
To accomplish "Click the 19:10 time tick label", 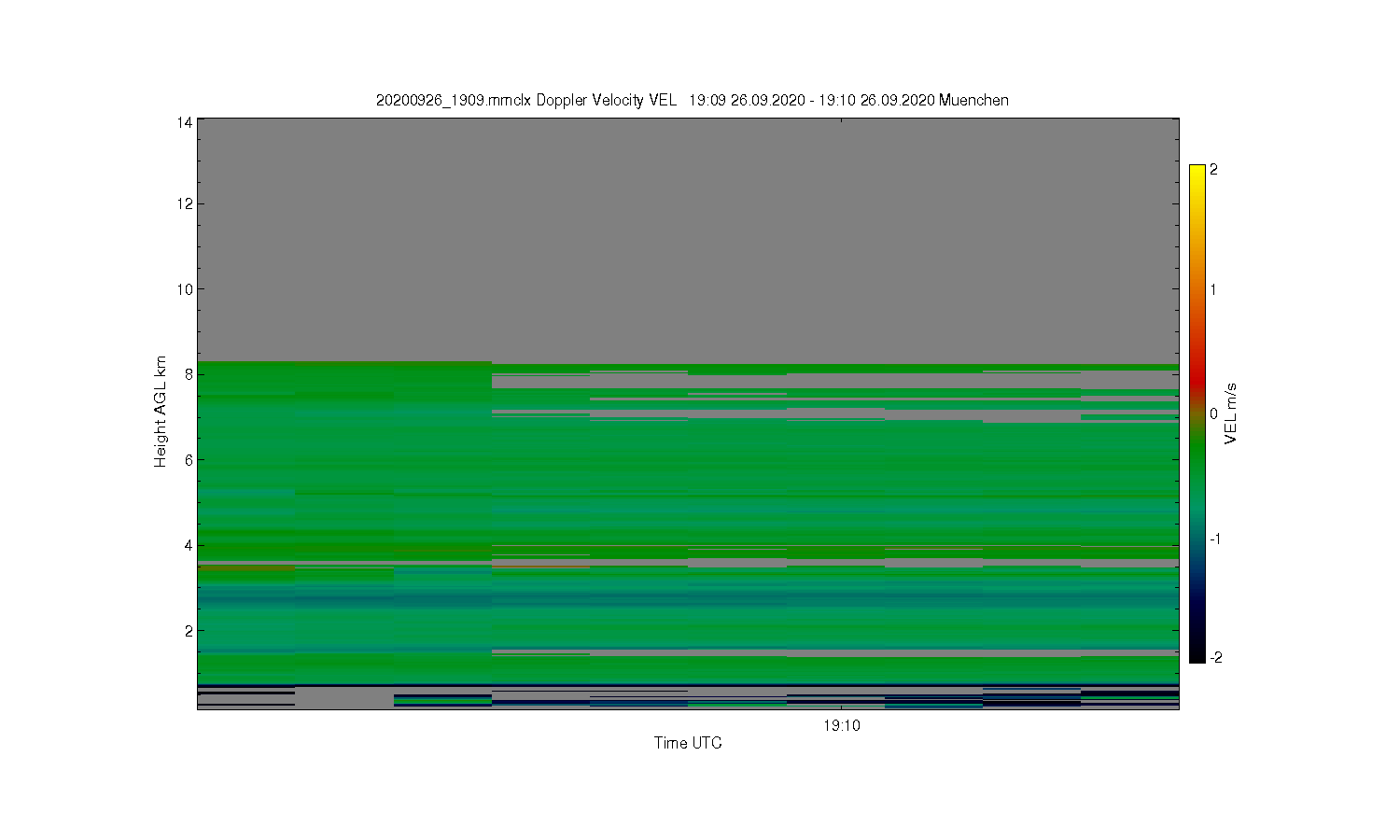I will click(842, 726).
